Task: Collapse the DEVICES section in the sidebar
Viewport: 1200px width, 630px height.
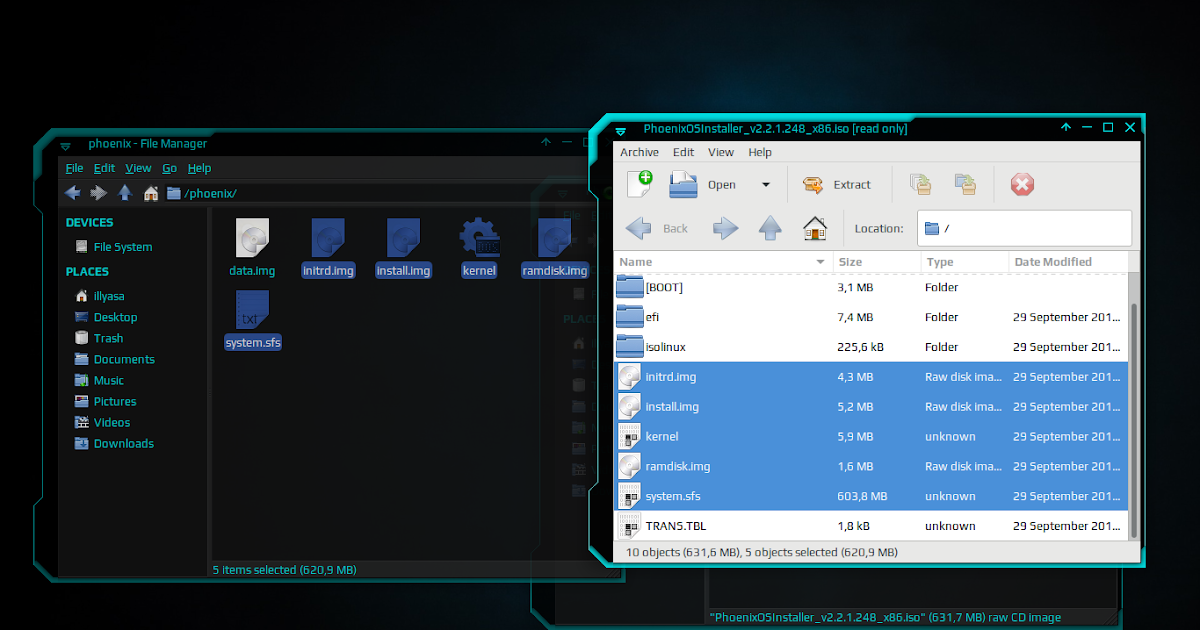Action: pos(88,222)
